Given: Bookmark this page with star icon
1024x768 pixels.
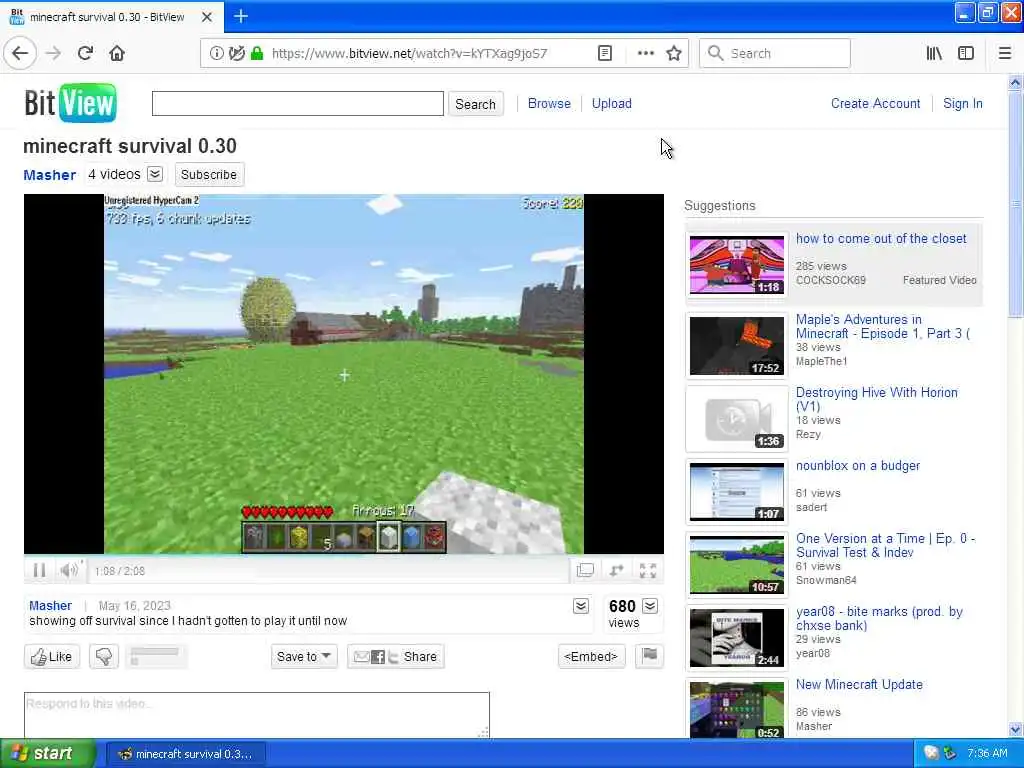Looking at the screenshot, I should coord(674,53).
